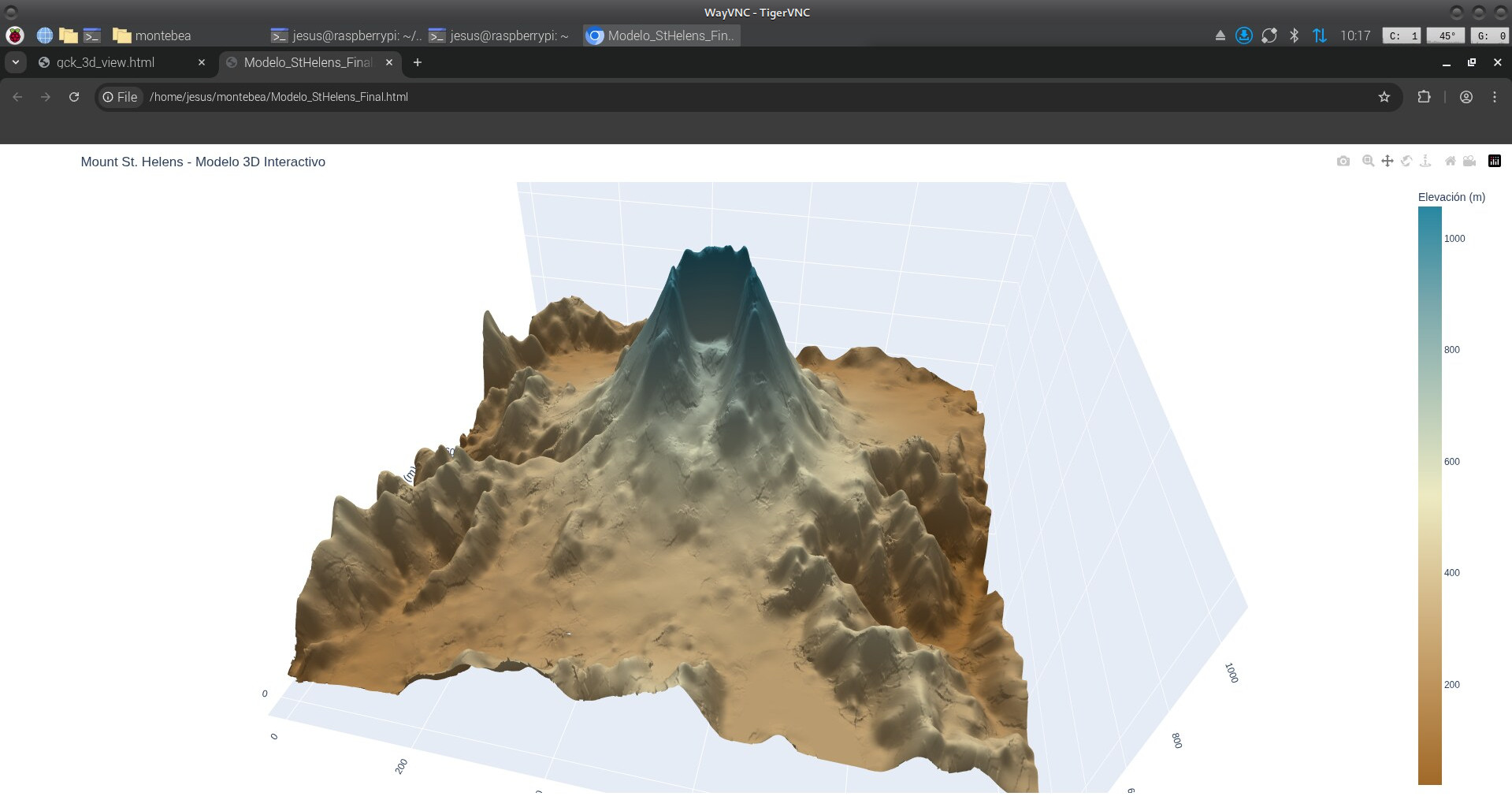The image size is (1512, 811).
Task: Click the 200 colorbar tick label
Action: 1452,684
